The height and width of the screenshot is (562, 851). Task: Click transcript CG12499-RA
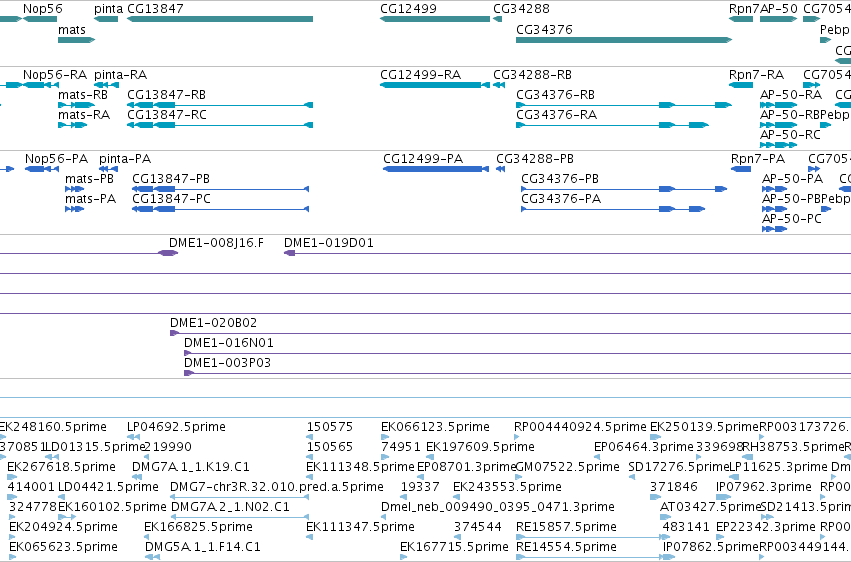click(435, 85)
